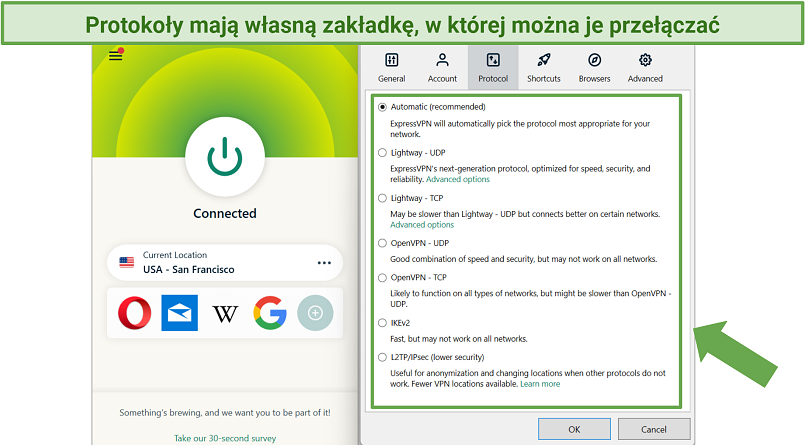This screenshot has width=806, height=445.
Task: Click the Current Location USA - San Francisco bar
Action: (x=225, y=263)
